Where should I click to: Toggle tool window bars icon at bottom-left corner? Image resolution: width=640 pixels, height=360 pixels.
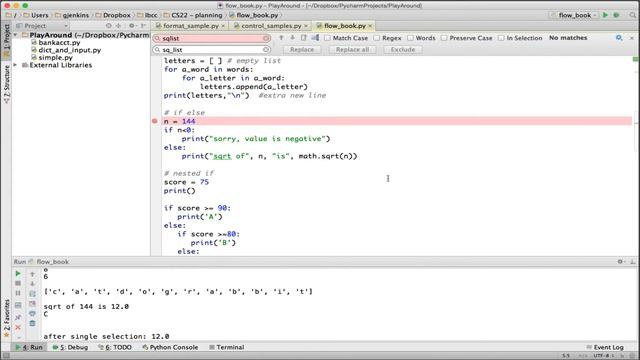pyautogui.click(x=6, y=356)
